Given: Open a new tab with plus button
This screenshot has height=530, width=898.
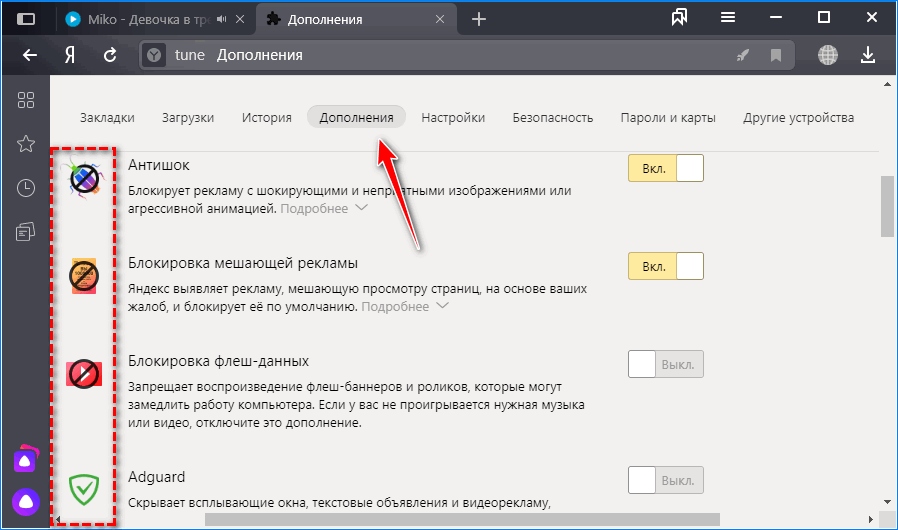Looking at the screenshot, I should [479, 19].
